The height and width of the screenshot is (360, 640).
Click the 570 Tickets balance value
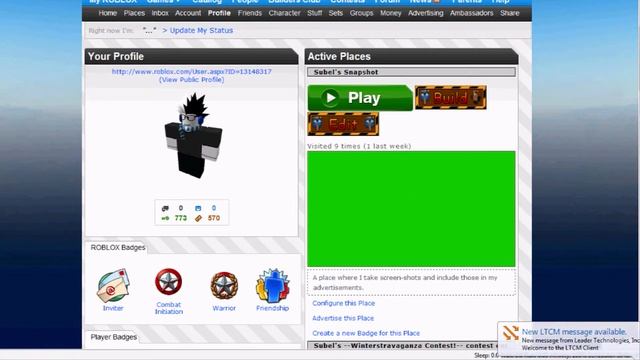(x=214, y=218)
